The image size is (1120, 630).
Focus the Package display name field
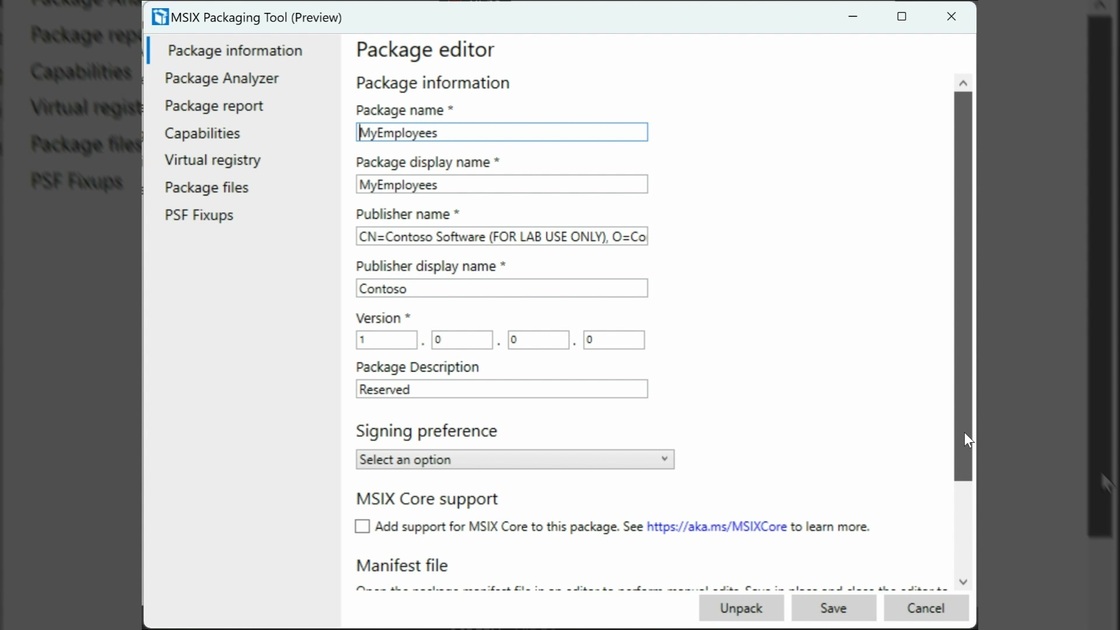click(x=501, y=185)
